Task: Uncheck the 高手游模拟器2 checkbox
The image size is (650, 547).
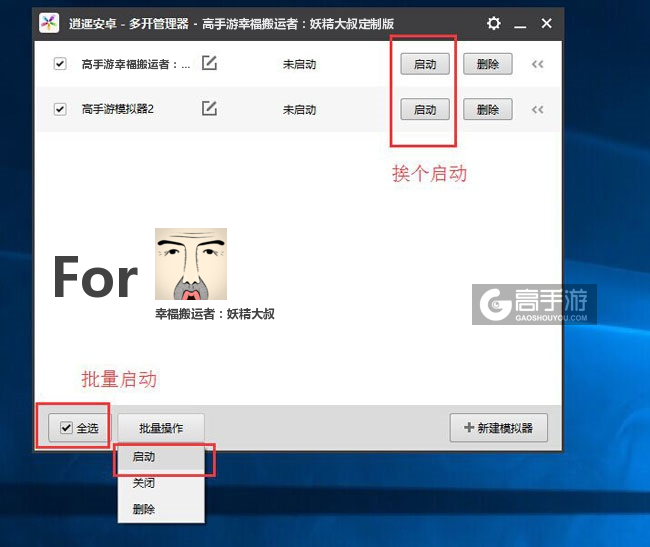Action: tap(60, 109)
